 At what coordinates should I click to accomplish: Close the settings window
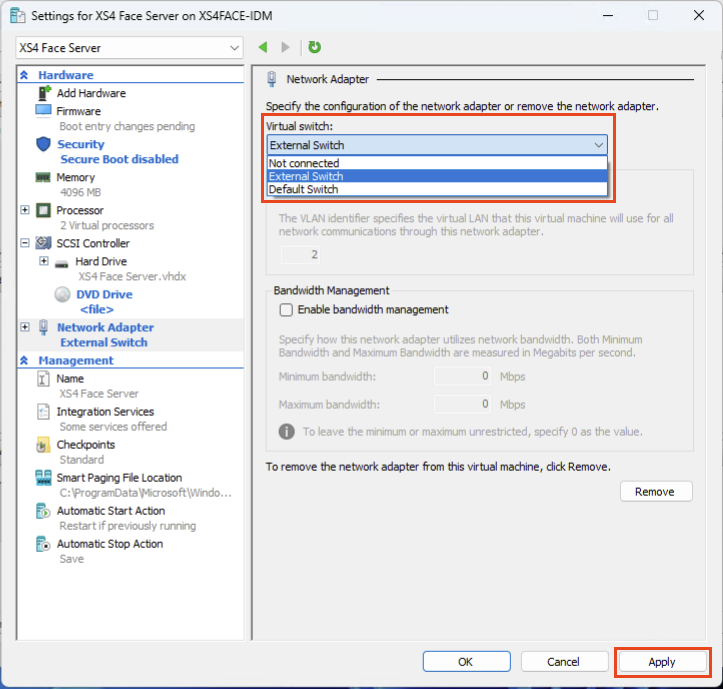pos(699,15)
